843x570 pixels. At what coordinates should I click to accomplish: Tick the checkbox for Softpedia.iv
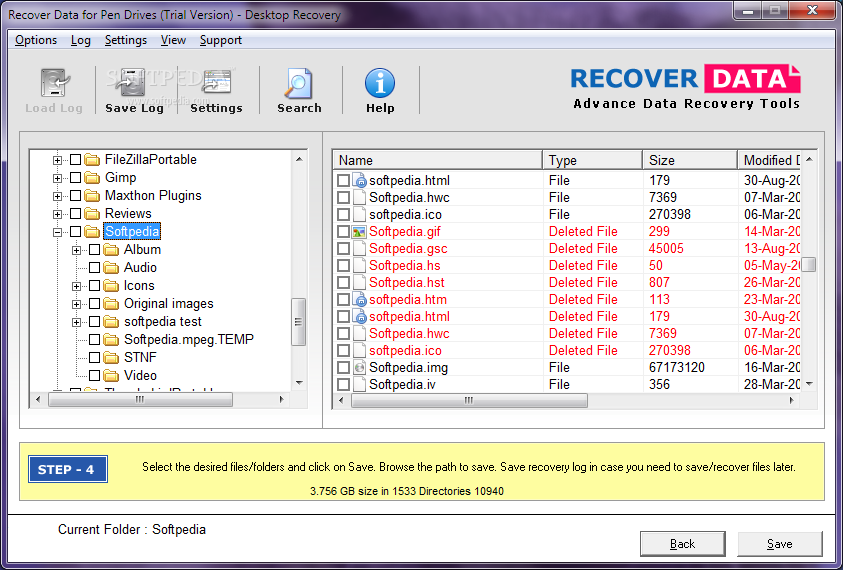pyautogui.click(x=343, y=384)
